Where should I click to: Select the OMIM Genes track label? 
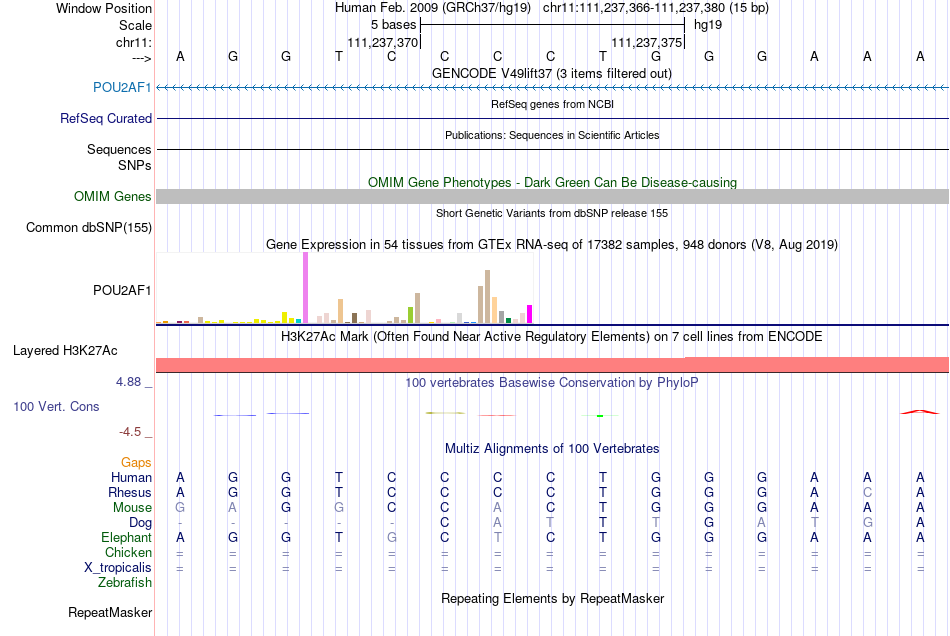coord(112,196)
